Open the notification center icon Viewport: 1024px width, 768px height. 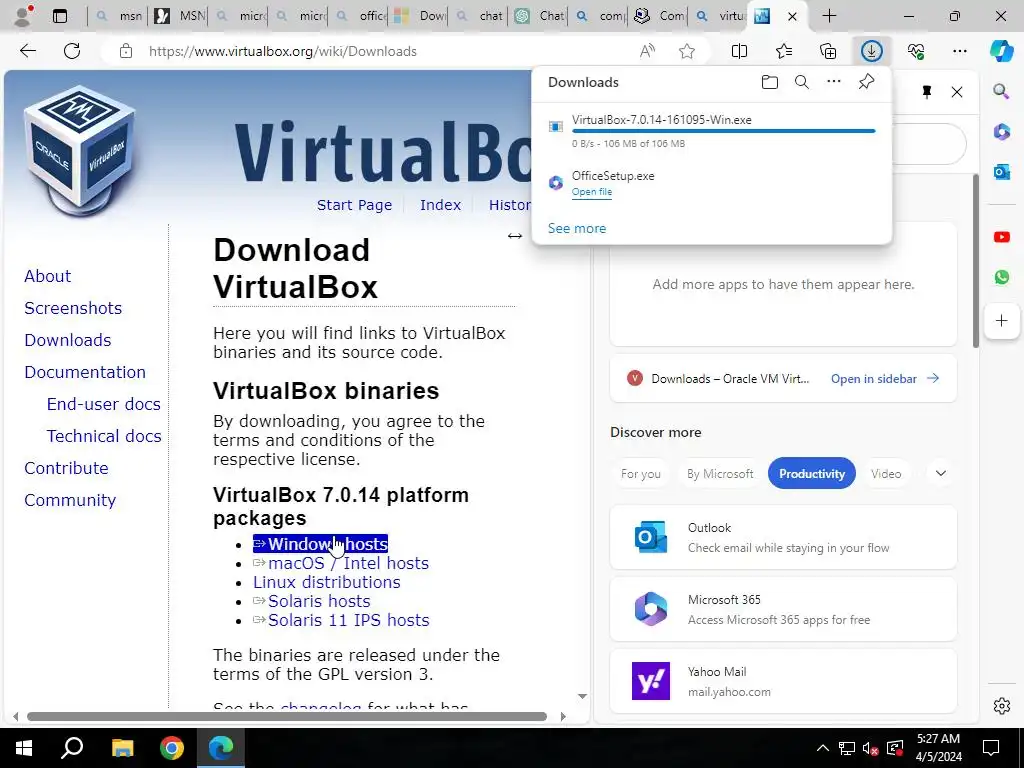click(991, 748)
